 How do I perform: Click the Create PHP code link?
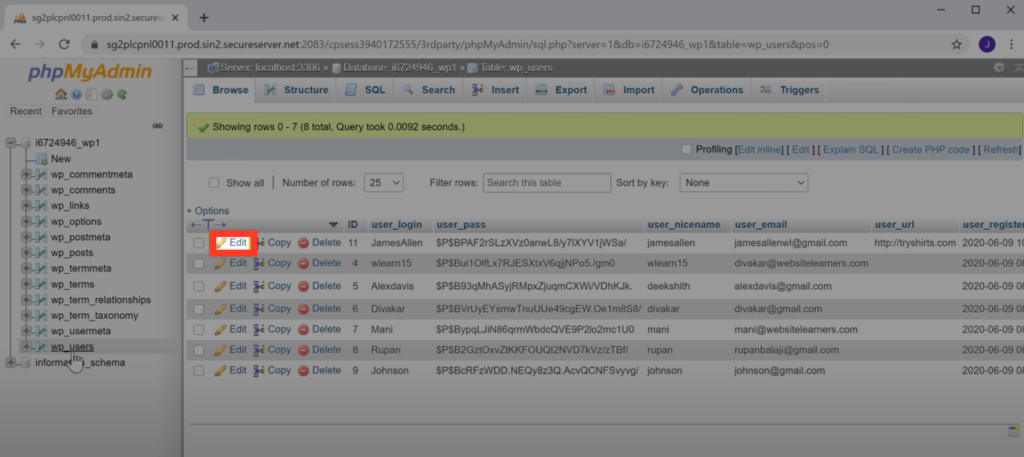click(931, 150)
